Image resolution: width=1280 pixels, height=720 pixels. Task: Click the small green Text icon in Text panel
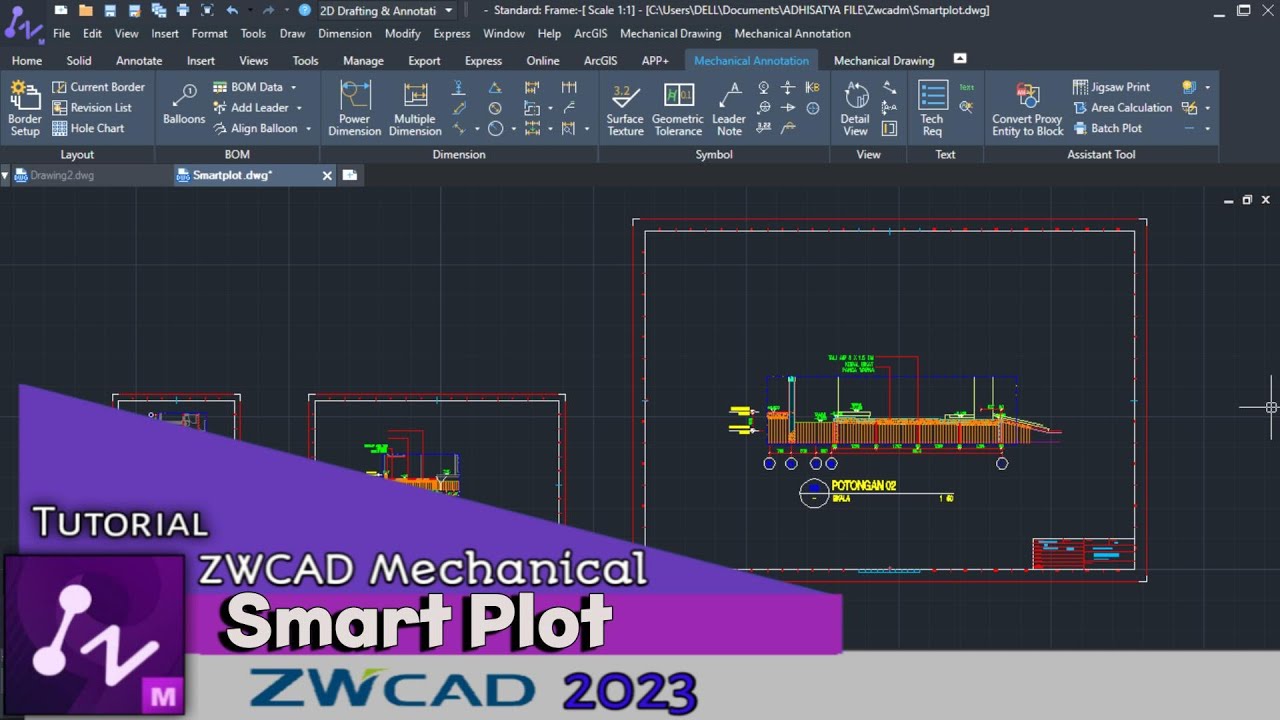(966, 88)
